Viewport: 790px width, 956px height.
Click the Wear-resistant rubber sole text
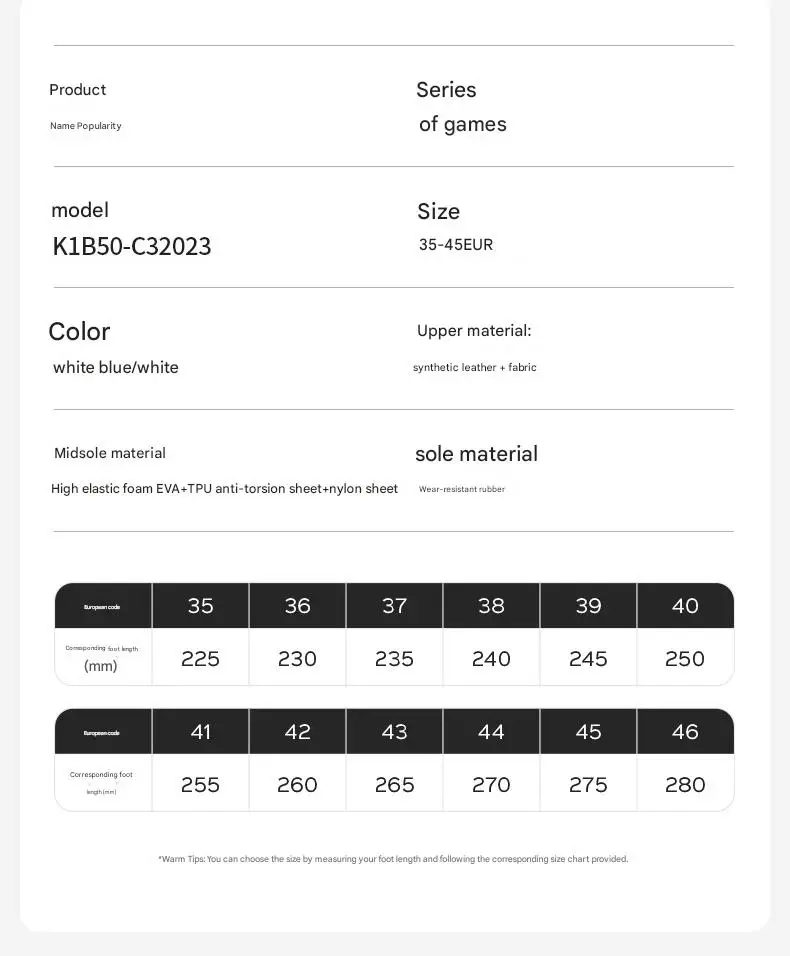[x=462, y=489]
